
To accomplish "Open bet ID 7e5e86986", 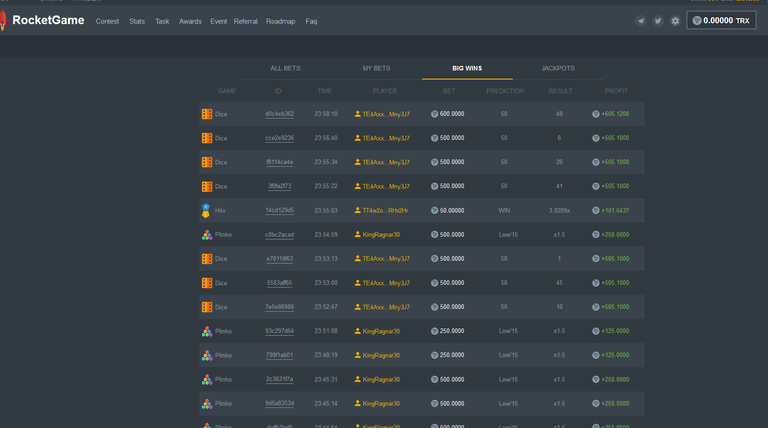I will (279, 307).
